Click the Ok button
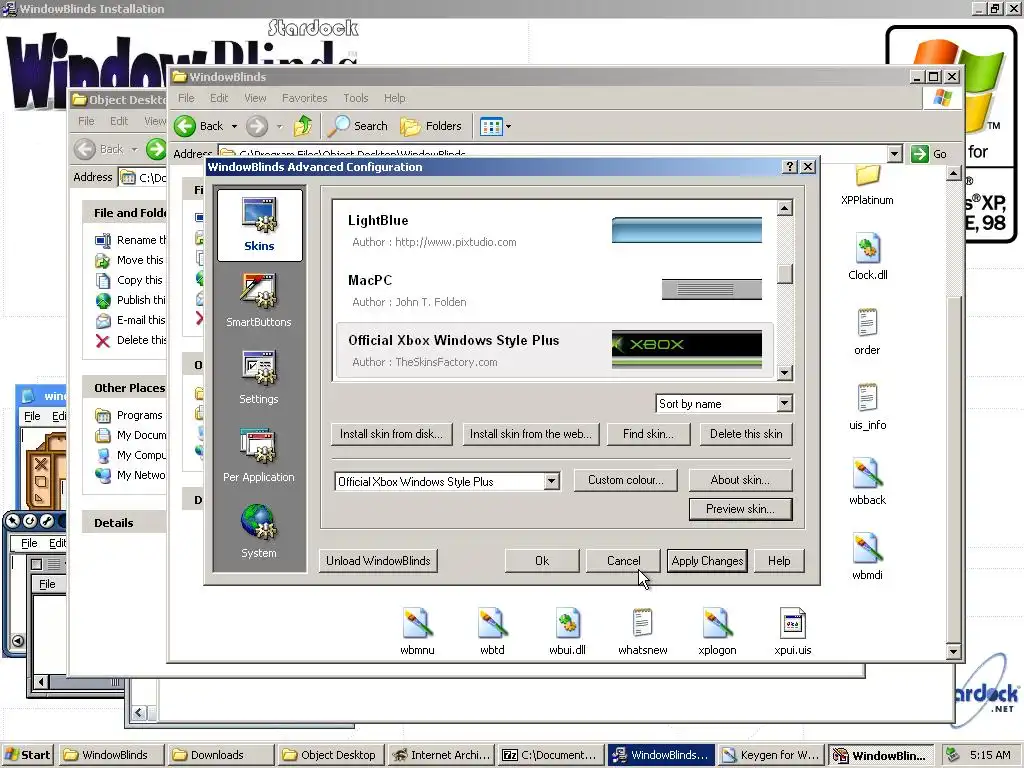This screenshot has height=768, width=1024. point(542,561)
